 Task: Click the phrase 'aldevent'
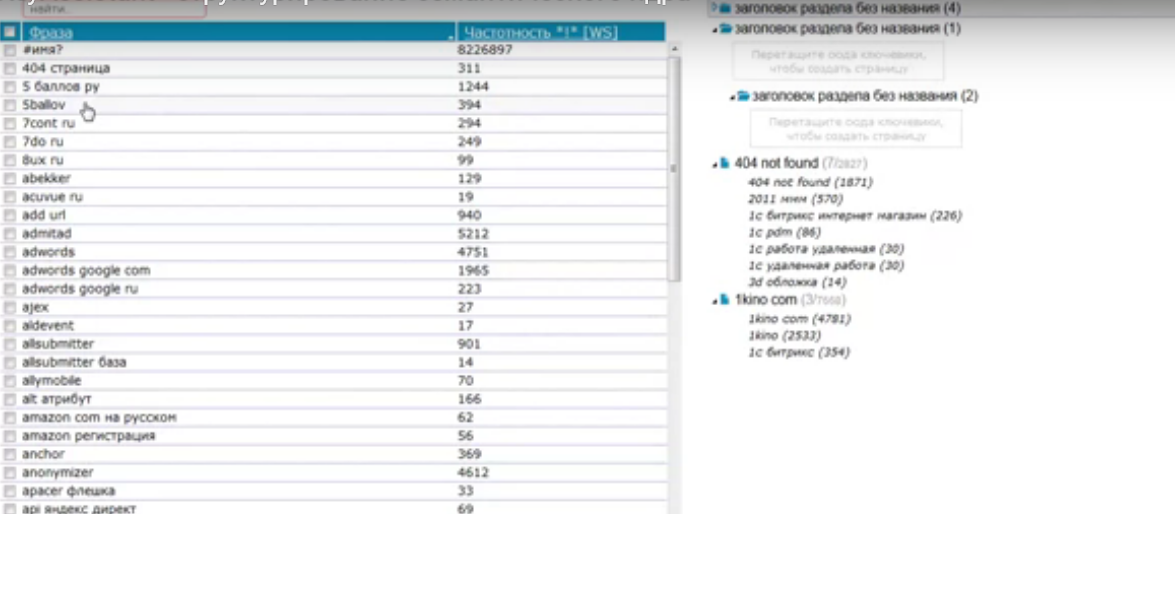(x=48, y=326)
